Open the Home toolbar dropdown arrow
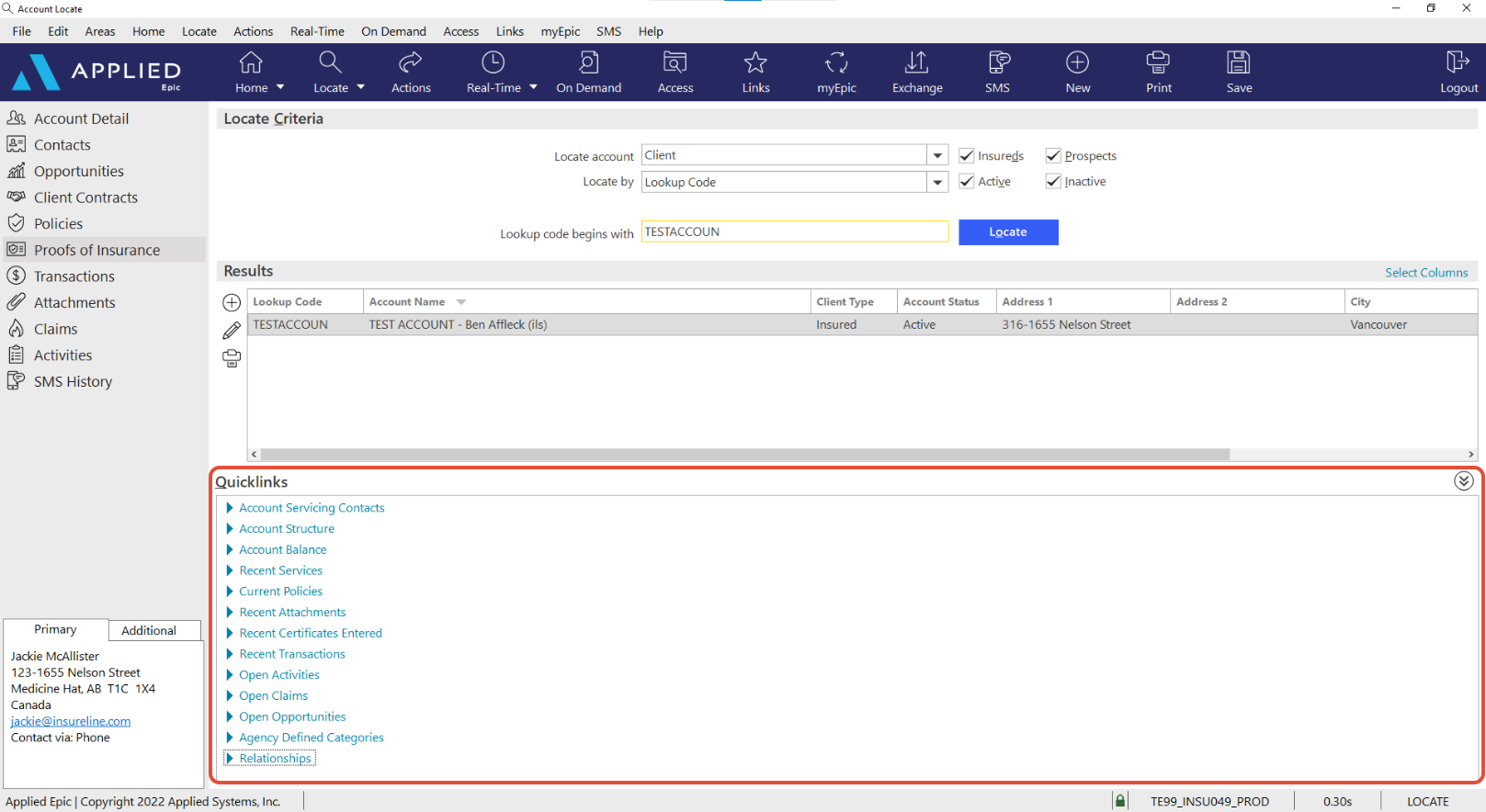 point(280,87)
